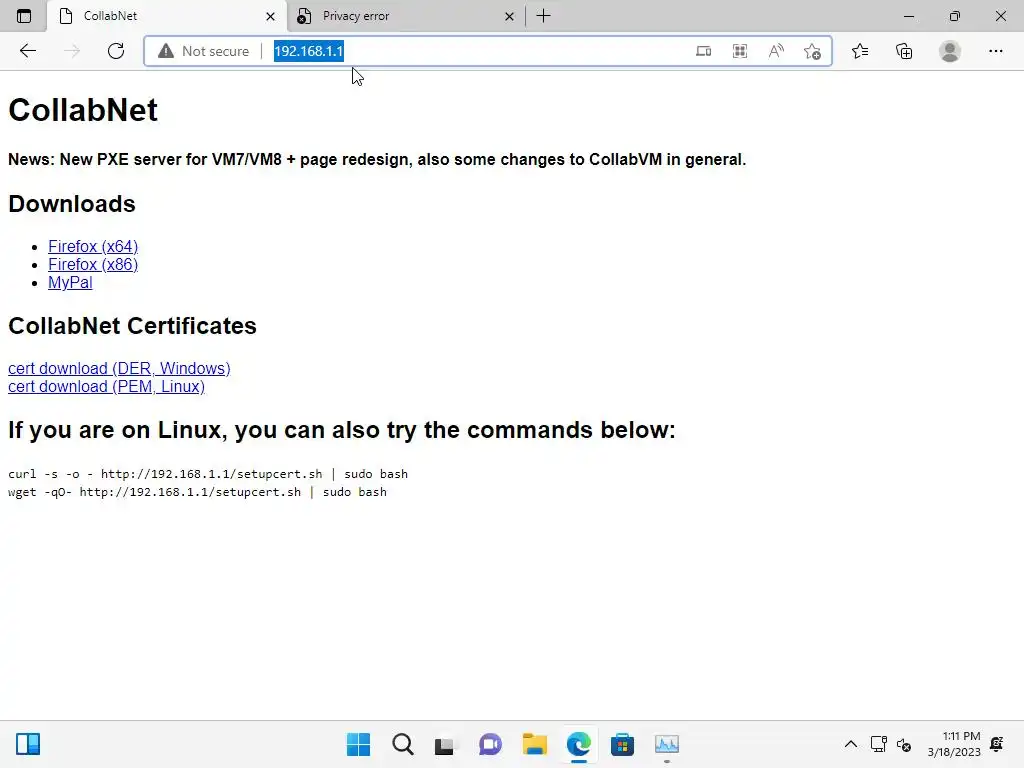Open Task View on taskbar
The height and width of the screenshot is (768, 1024).
tap(445, 745)
